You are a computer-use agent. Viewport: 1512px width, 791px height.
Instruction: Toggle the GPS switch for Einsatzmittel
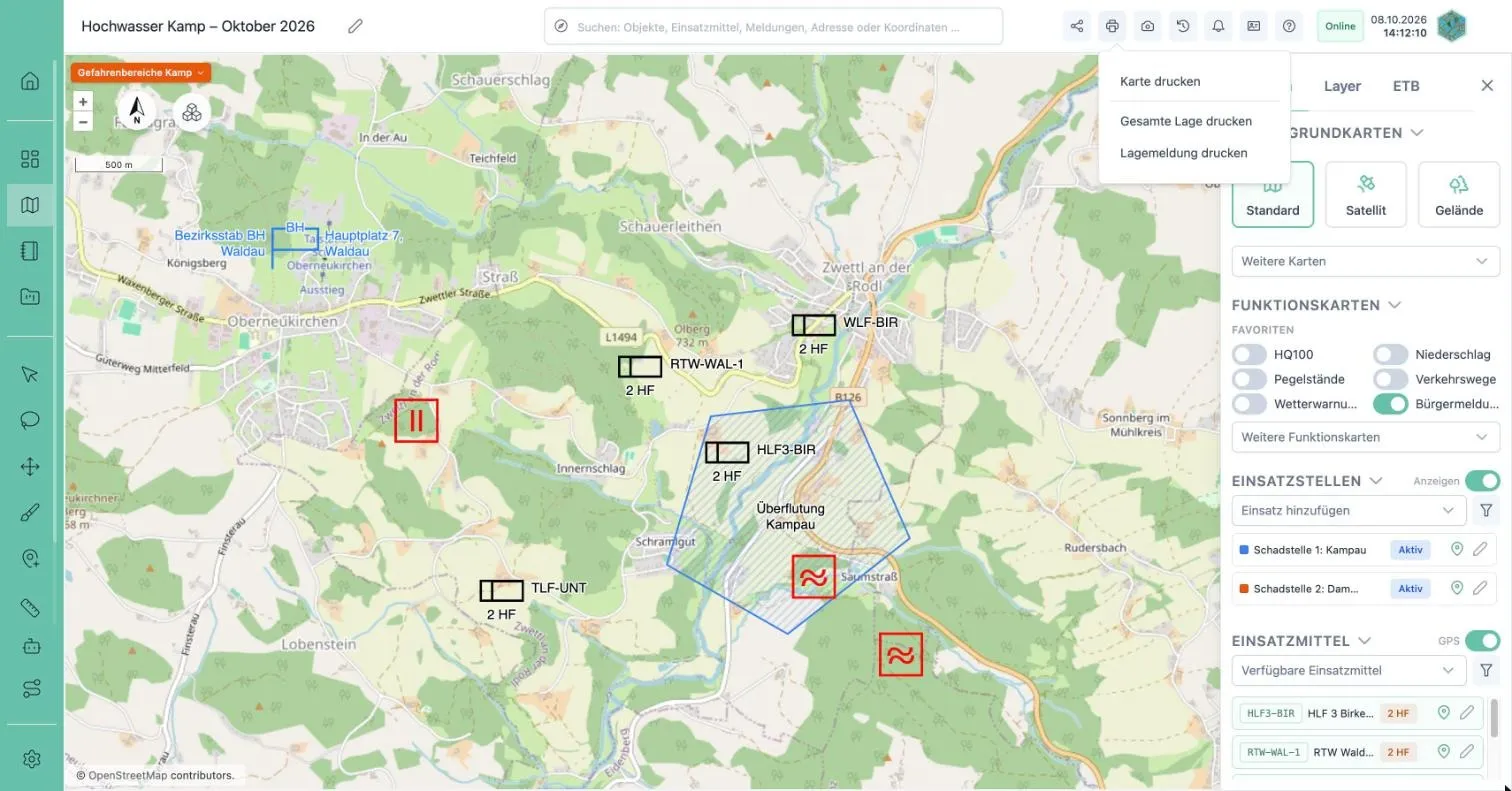pyautogui.click(x=1482, y=641)
